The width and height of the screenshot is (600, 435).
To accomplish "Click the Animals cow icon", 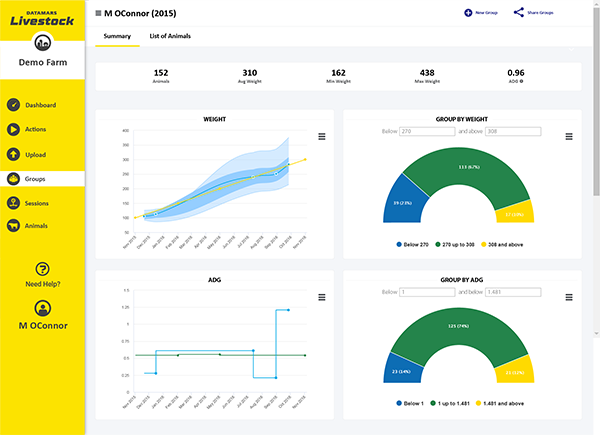I will coord(12,226).
